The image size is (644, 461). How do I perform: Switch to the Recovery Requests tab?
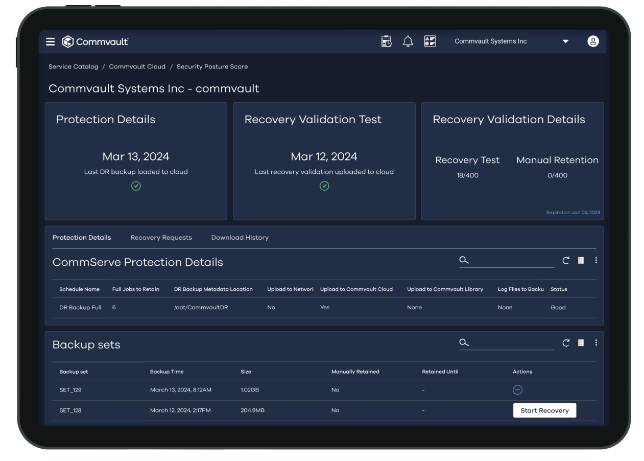point(160,238)
